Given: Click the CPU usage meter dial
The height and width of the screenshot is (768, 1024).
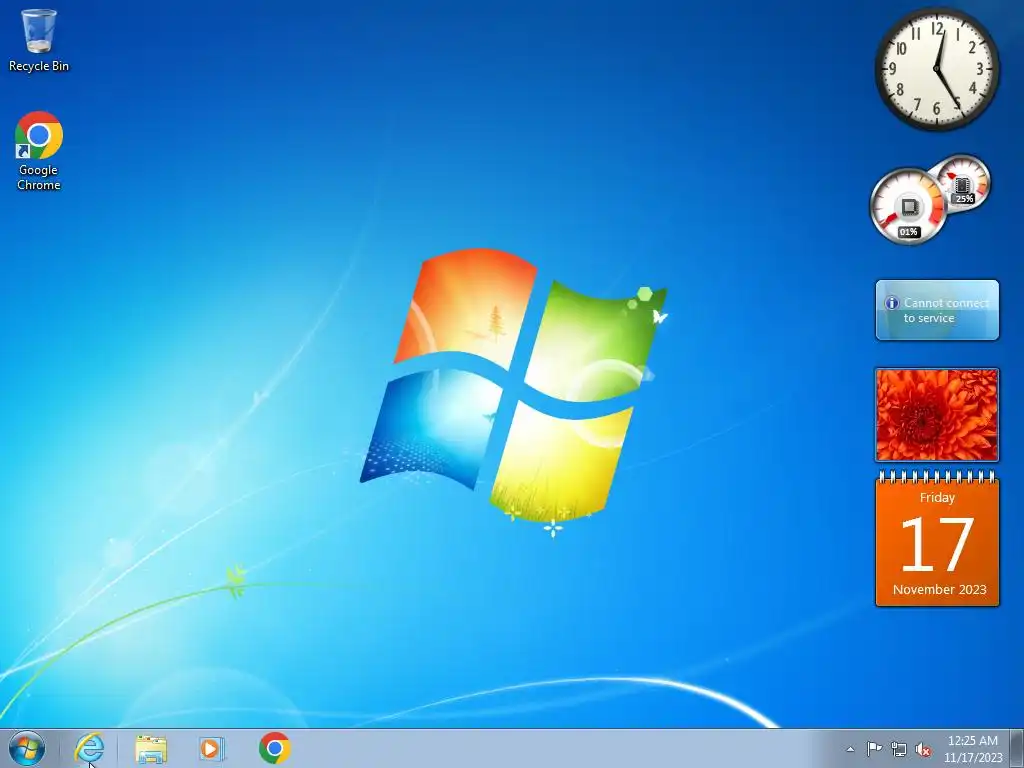Looking at the screenshot, I should coord(908,206).
